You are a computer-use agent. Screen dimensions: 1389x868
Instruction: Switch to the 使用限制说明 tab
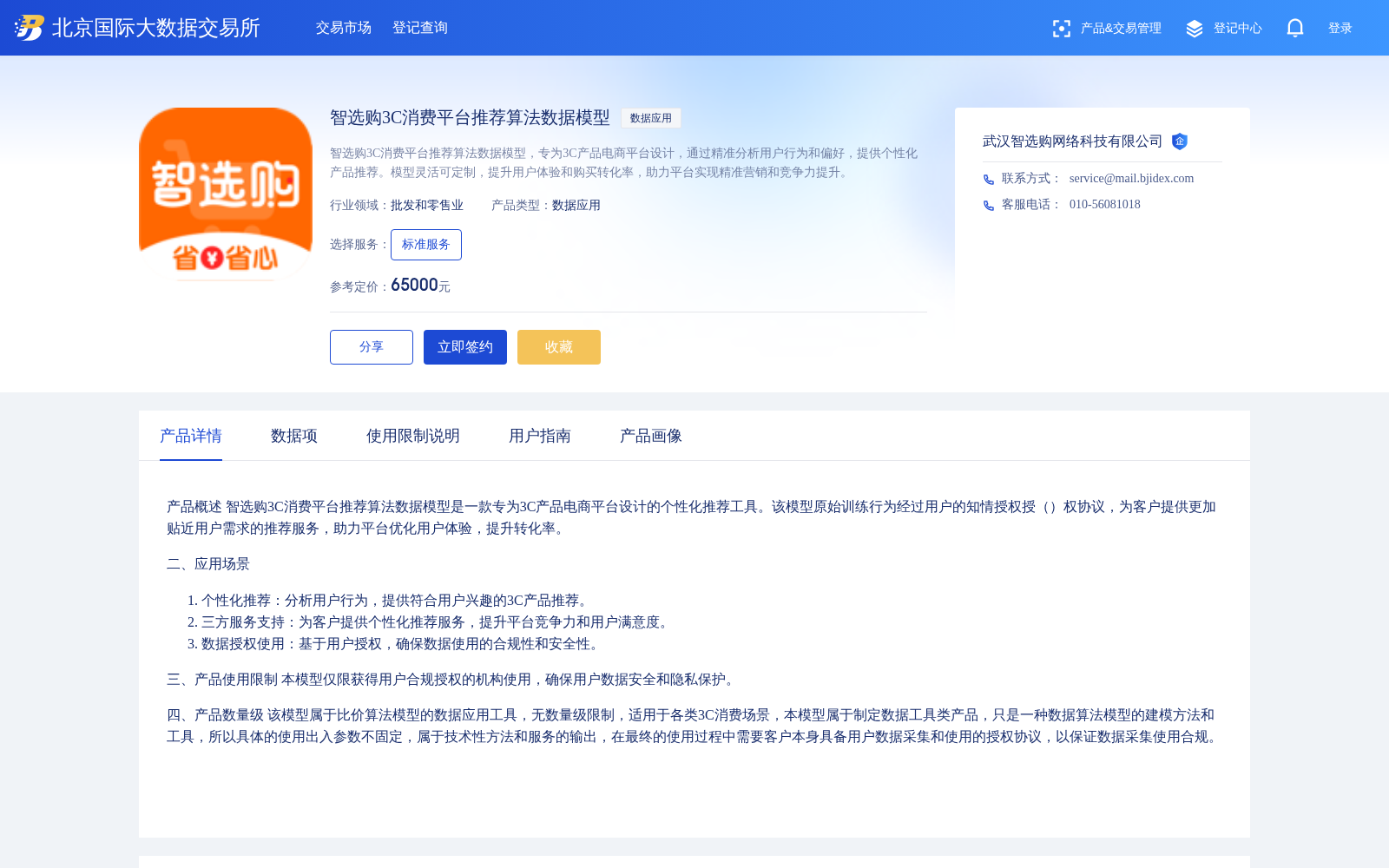[x=413, y=436]
